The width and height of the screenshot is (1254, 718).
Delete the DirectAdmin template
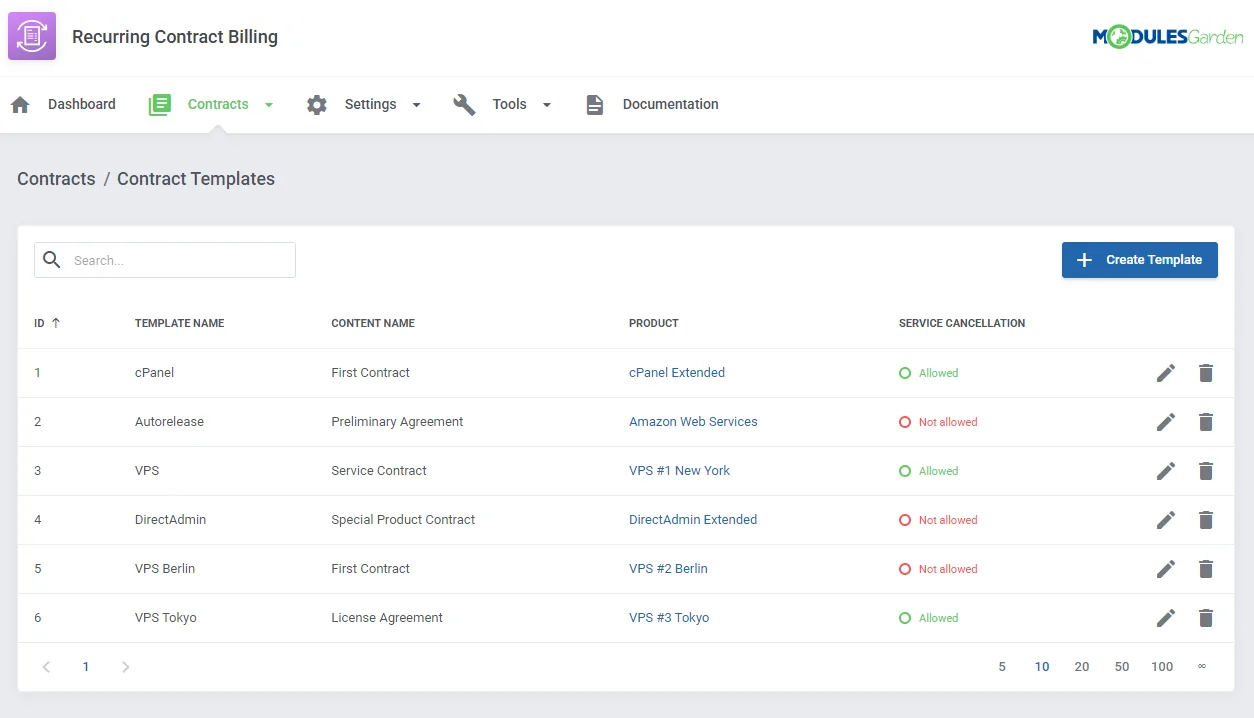(1206, 520)
